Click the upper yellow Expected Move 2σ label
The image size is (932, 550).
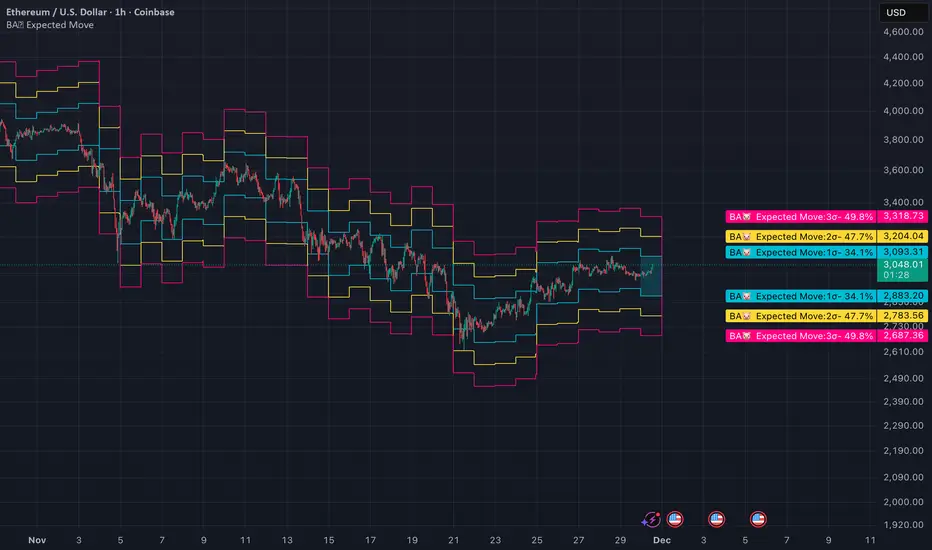tap(800, 236)
